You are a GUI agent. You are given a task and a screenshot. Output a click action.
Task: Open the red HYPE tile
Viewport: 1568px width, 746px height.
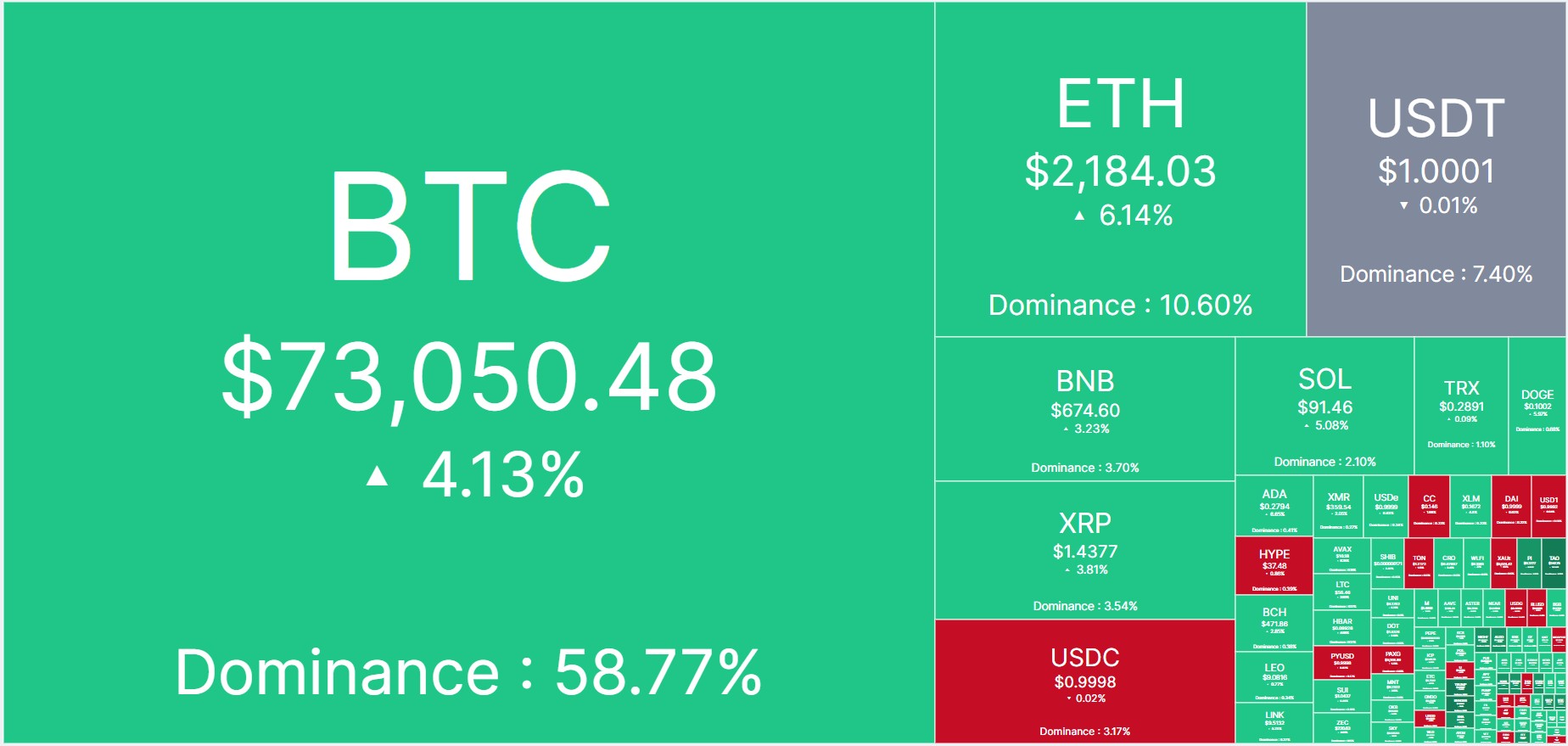click(x=1274, y=565)
